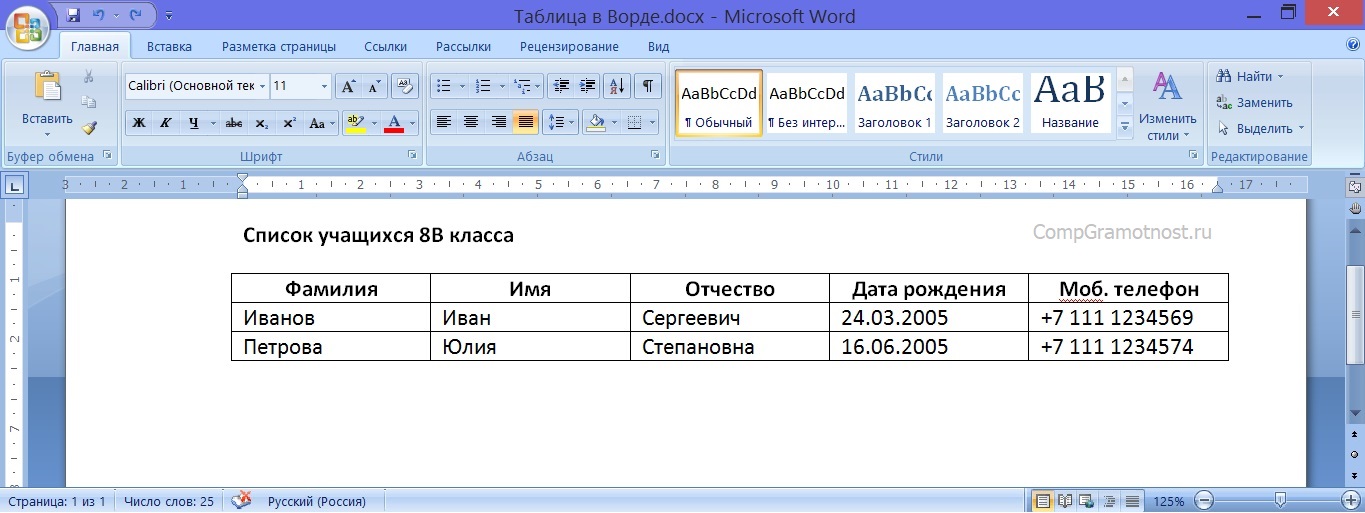Click the Cut scissors icon

pos(89,77)
